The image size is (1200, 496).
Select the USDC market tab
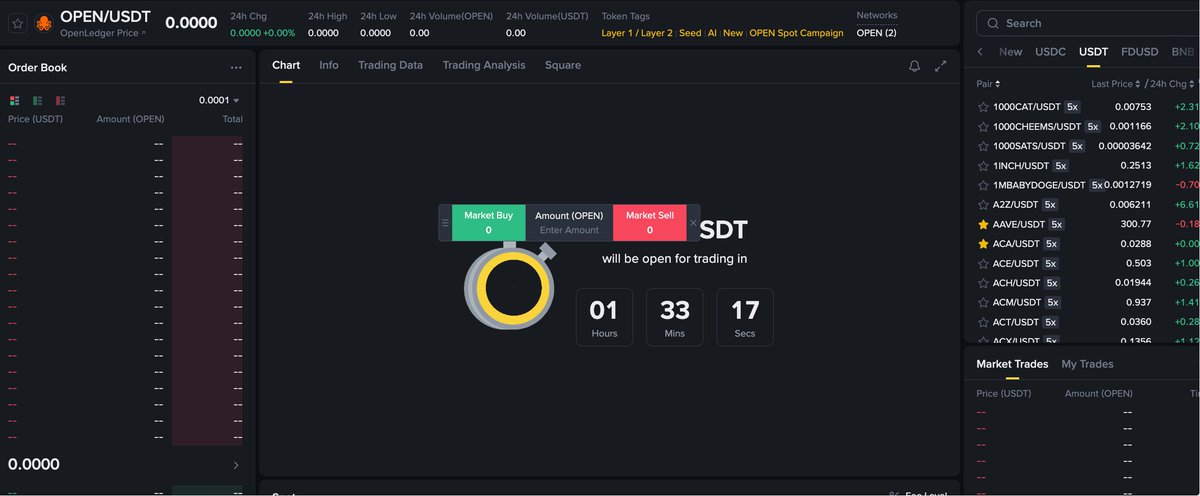pos(1051,51)
